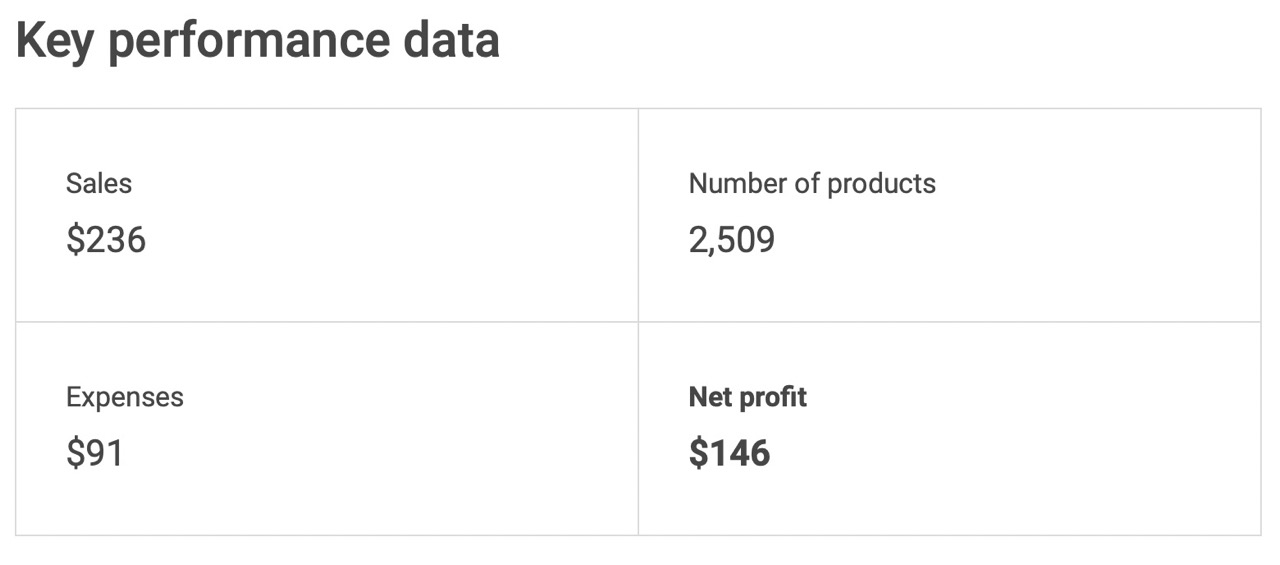The width and height of the screenshot is (1280, 565).
Task: Click the divider between Sales and Expenses cells
Action: pyautogui.click(x=326, y=322)
